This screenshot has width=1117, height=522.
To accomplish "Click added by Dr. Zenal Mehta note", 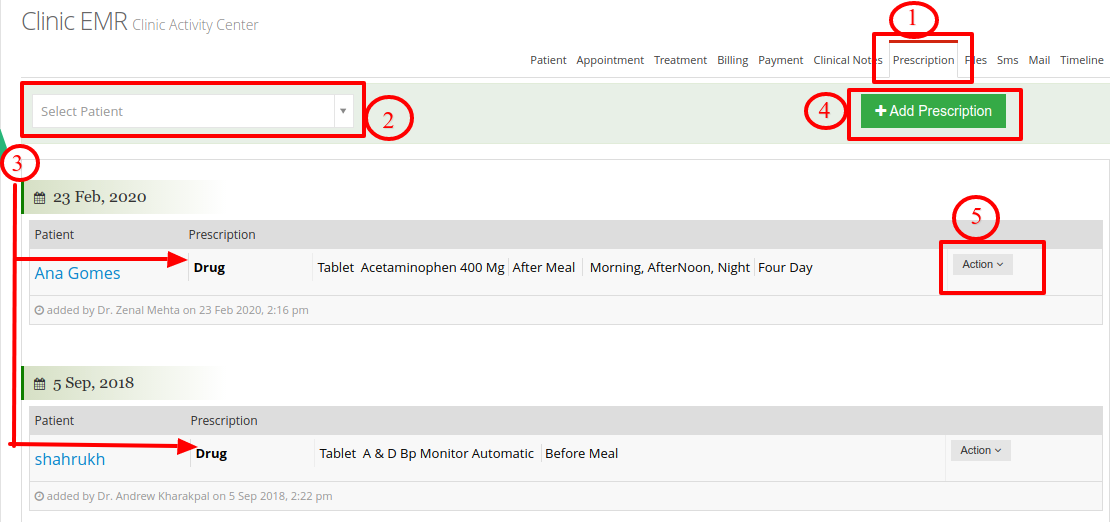I will [x=177, y=310].
